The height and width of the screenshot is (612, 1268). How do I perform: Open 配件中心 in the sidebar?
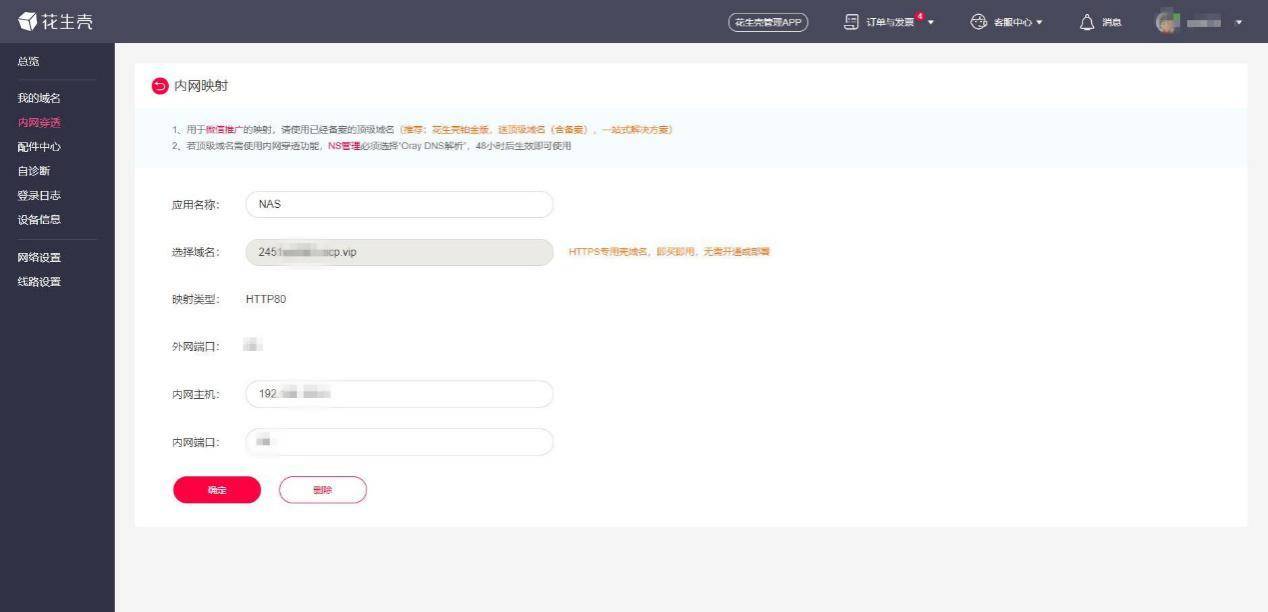pos(39,147)
